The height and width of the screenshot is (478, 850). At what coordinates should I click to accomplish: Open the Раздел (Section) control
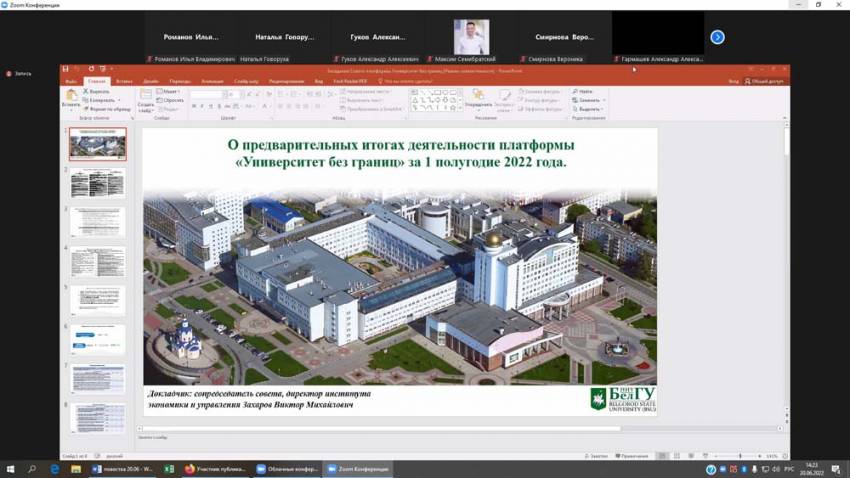pos(169,109)
